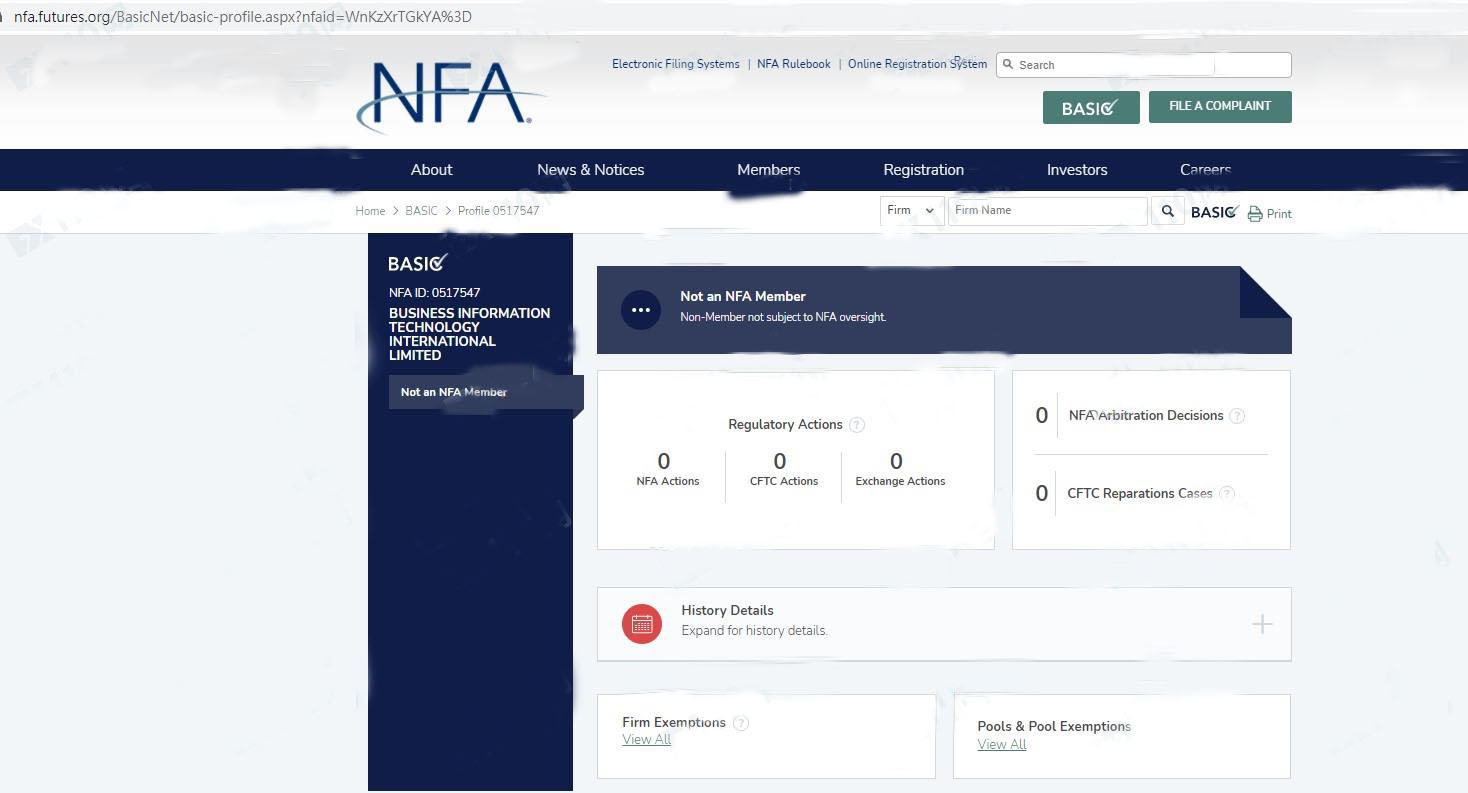Click the Firm Name input field
The width and height of the screenshot is (1468, 793).
(x=1046, y=211)
